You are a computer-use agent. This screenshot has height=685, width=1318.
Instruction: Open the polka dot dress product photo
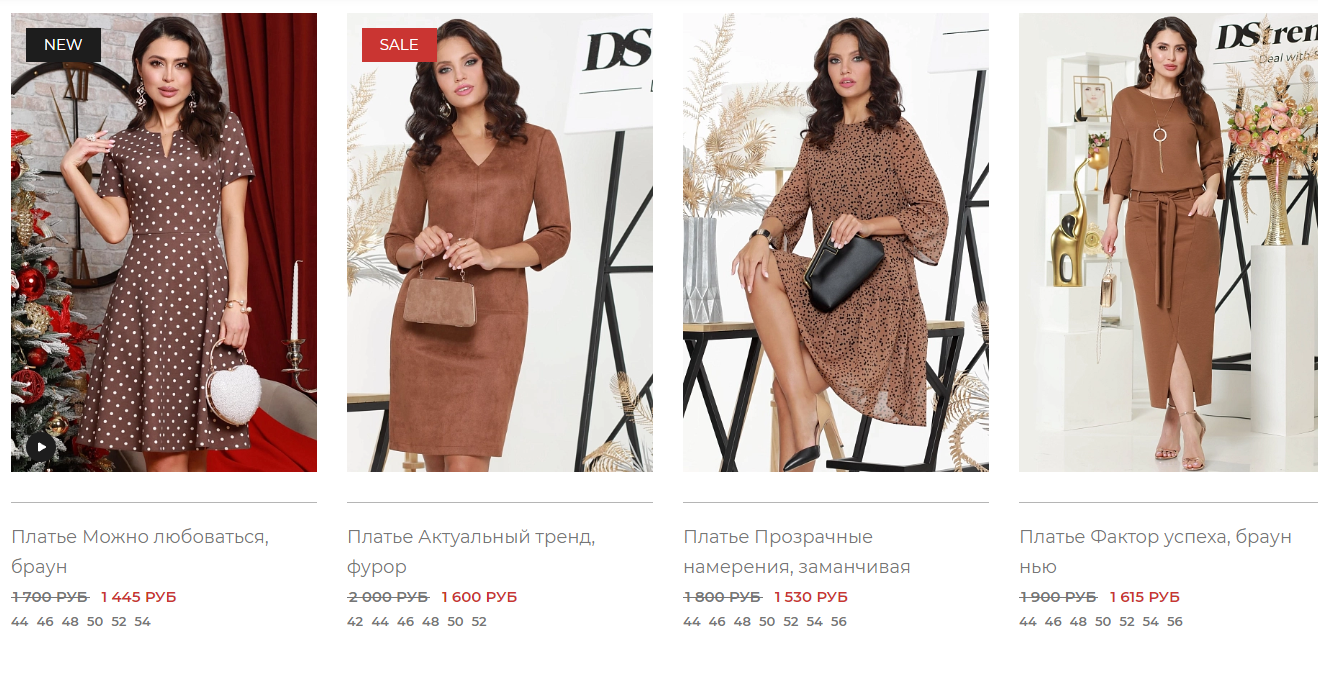[x=164, y=242]
